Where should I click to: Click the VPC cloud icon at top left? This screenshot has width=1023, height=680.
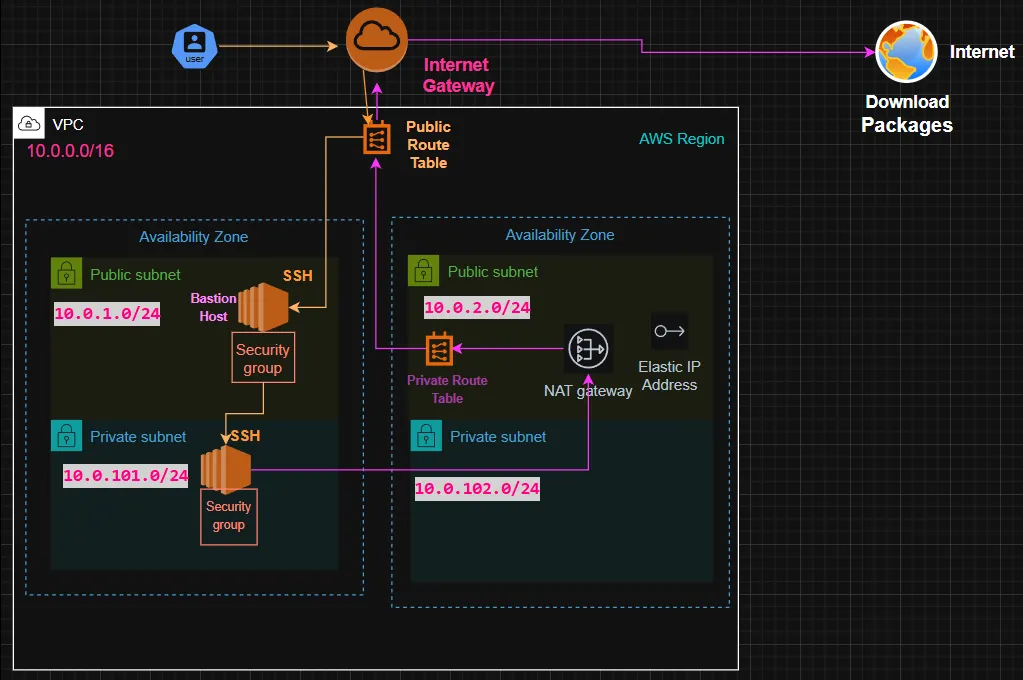tap(28, 122)
